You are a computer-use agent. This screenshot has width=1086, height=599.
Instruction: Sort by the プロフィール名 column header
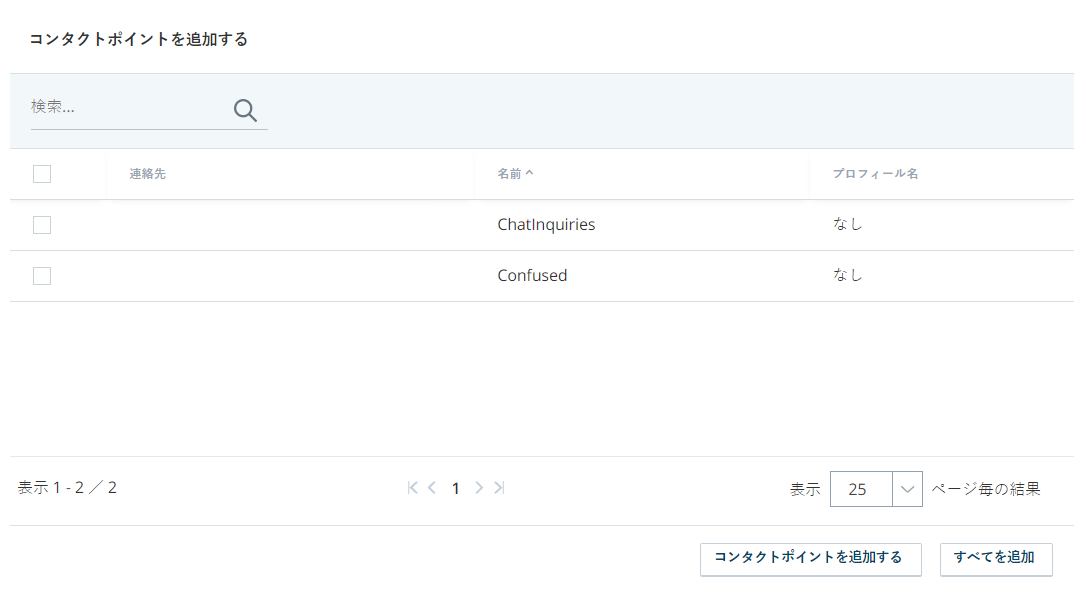(875, 174)
